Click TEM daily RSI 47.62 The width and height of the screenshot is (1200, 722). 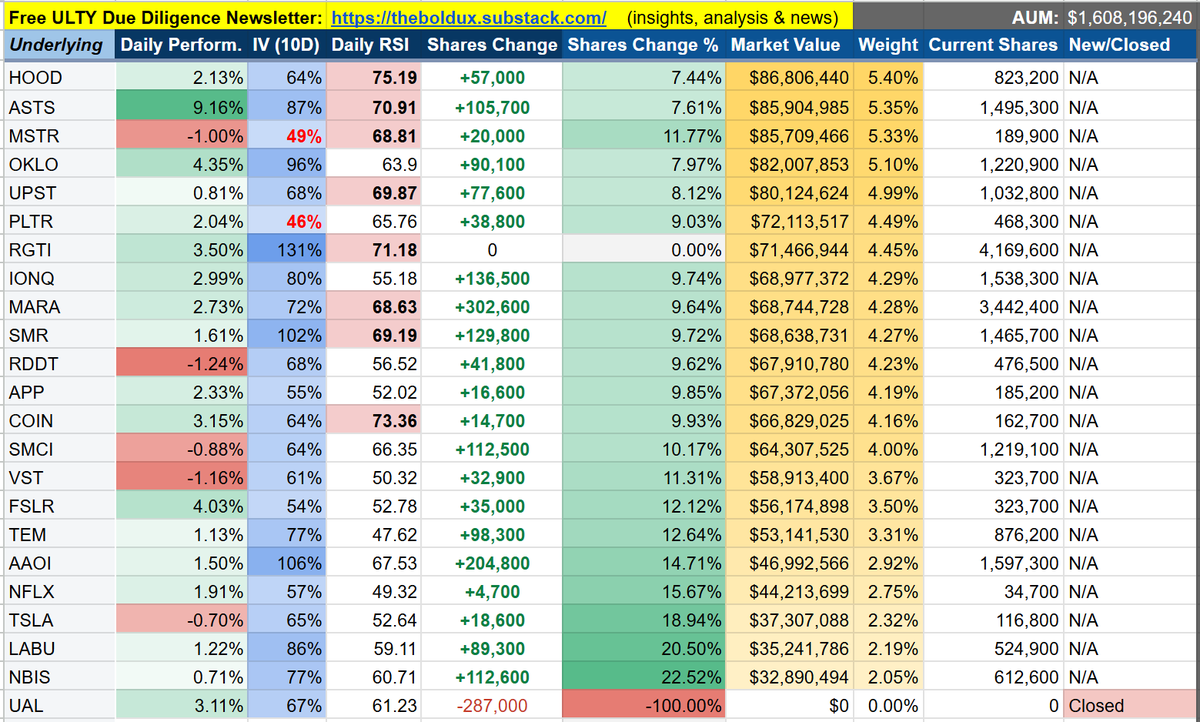[x=373, y=534]
